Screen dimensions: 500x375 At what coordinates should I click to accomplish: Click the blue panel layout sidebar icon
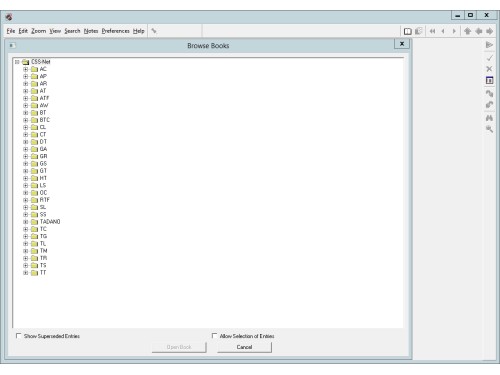click(x=489, y=80)
